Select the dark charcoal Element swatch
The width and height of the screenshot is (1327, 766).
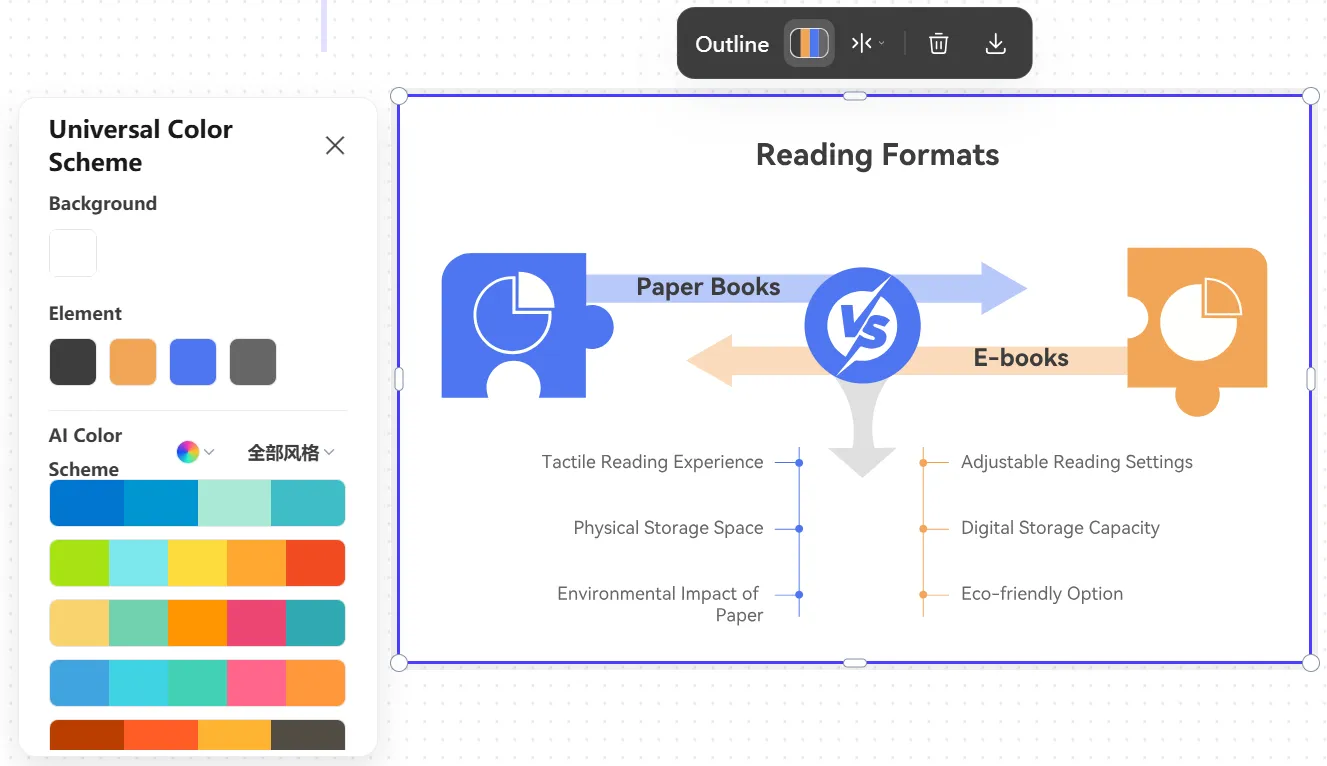(x=73, y=362)
